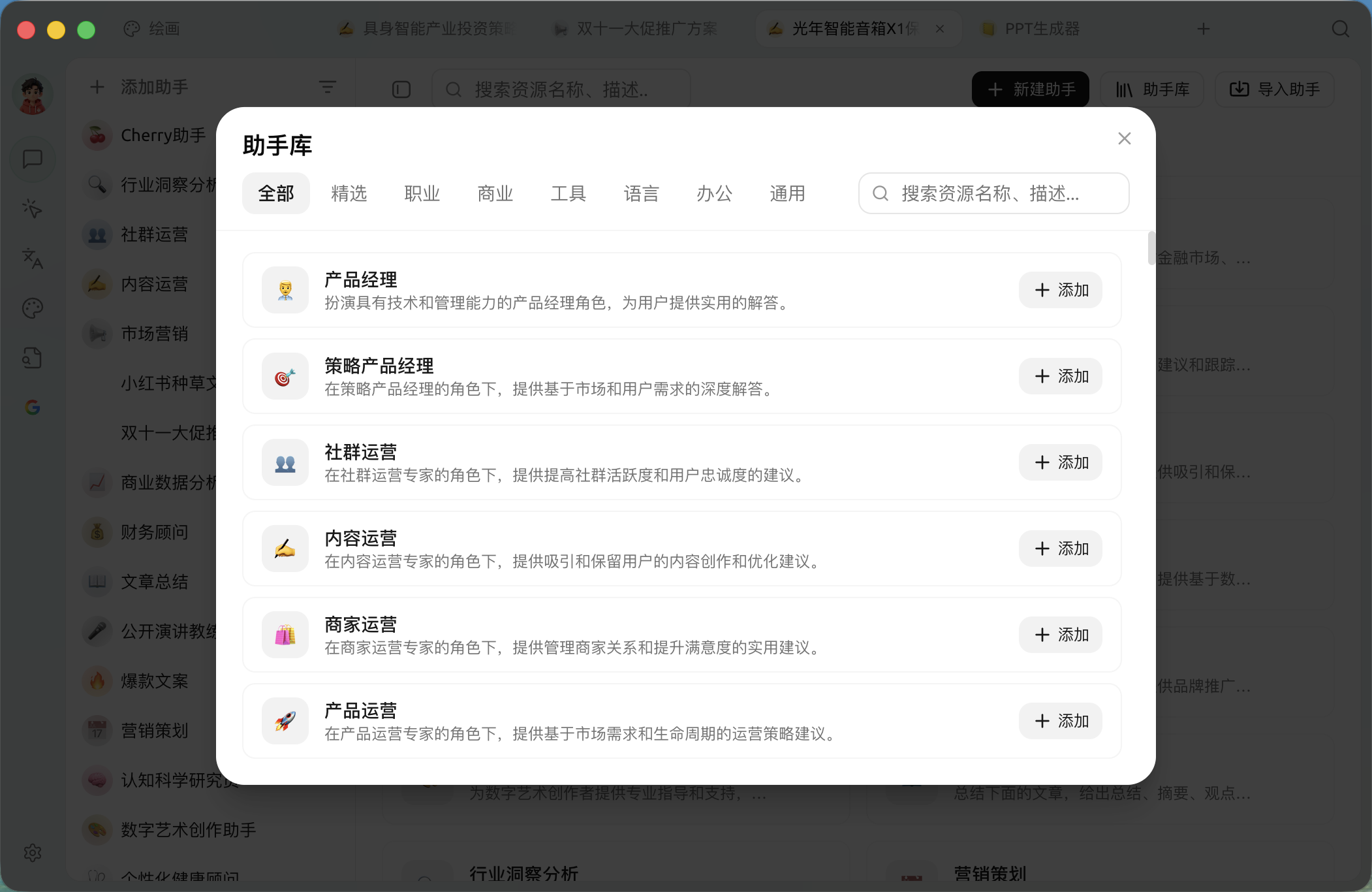Add the 产品运营 assistant
The height and width of the screenshot is (892, 1372).
pyautogui.click(x=1061, y=721)
